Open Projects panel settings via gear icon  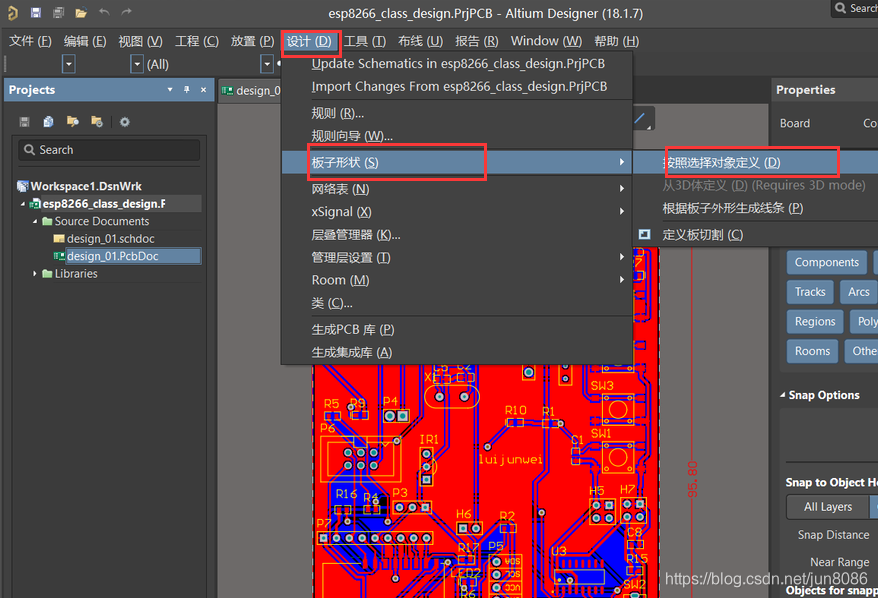(124, 122)
